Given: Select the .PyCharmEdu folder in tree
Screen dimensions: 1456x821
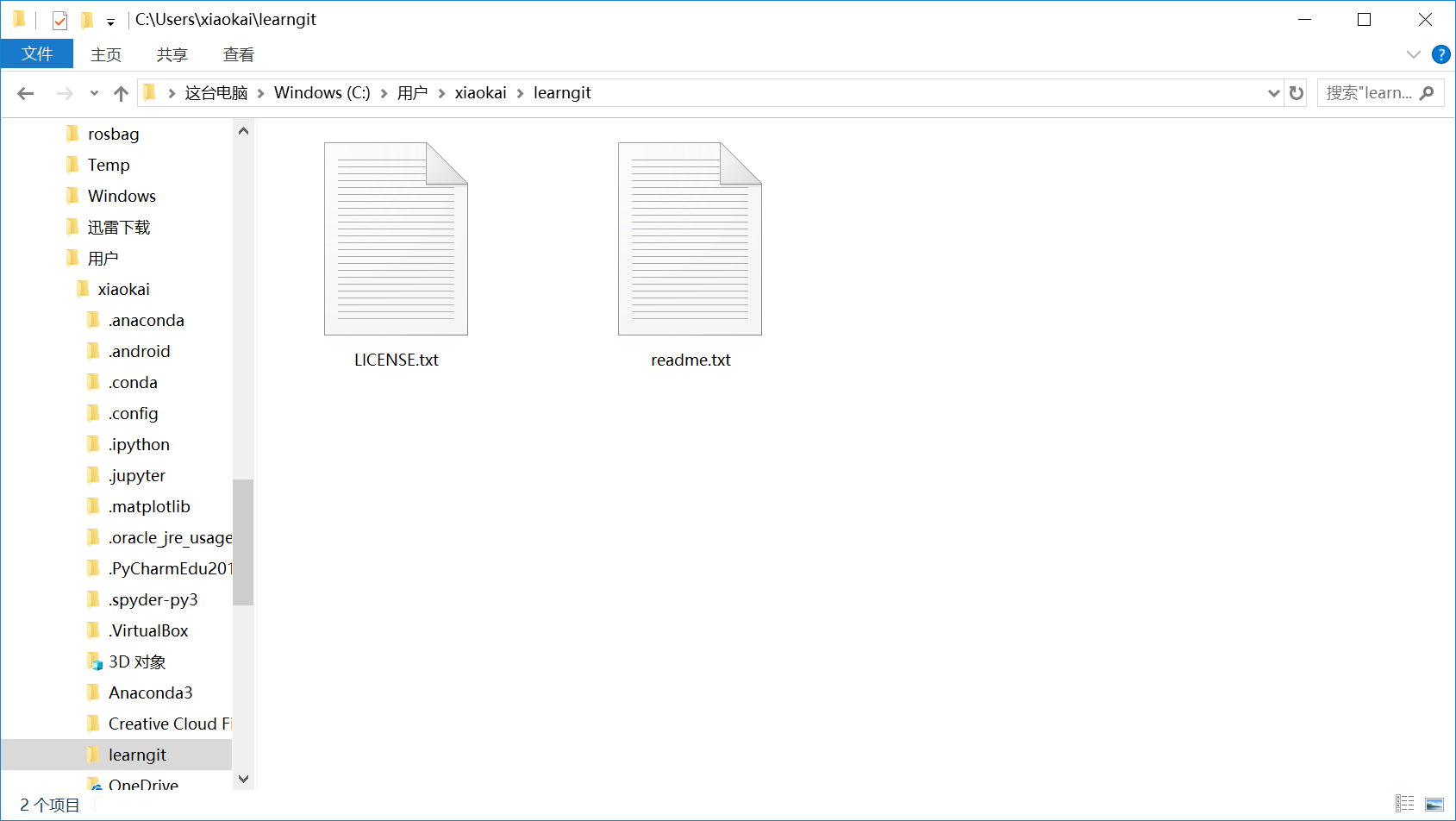Looking at the screenshot, I should [x=170, y=568].
